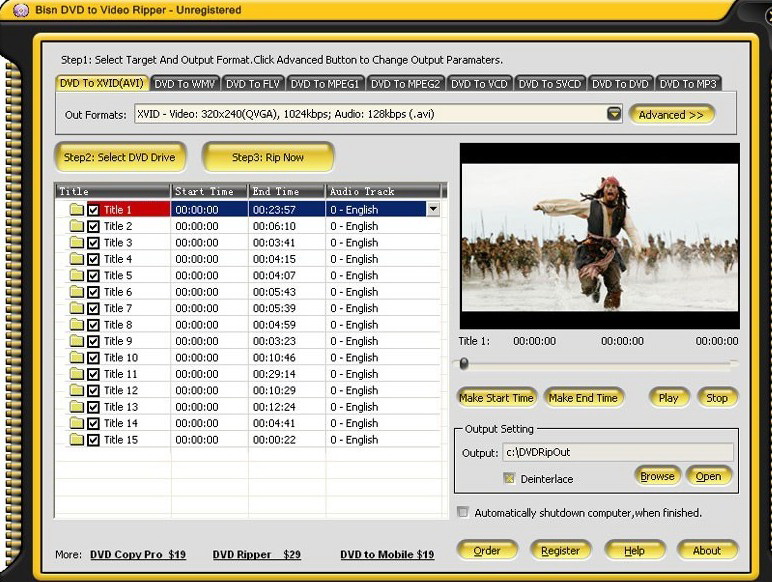772x582 pixels.
Task: Click the preview seek slider handle
Action: tap(464, 363)
